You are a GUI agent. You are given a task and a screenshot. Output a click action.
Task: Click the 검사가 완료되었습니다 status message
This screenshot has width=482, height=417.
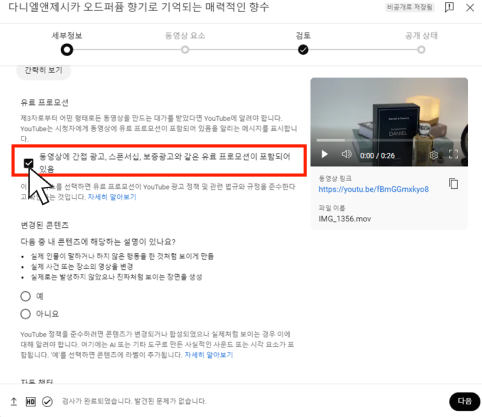tap(134, 401)
